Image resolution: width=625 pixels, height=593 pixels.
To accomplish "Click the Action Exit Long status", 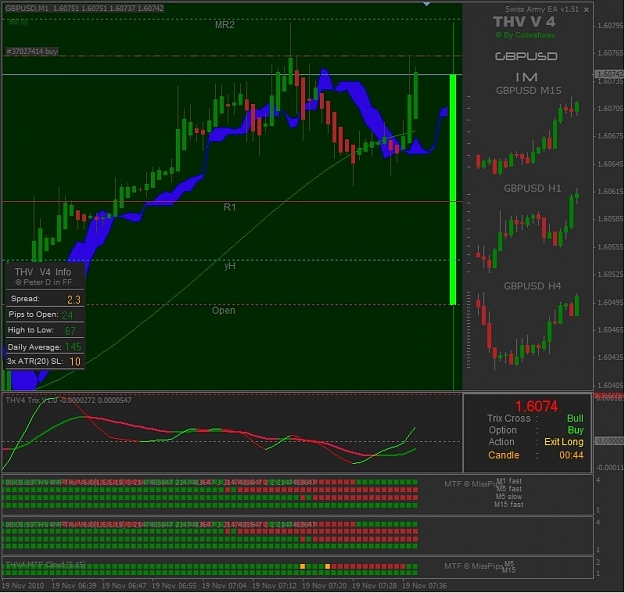I will pos(564,442).
